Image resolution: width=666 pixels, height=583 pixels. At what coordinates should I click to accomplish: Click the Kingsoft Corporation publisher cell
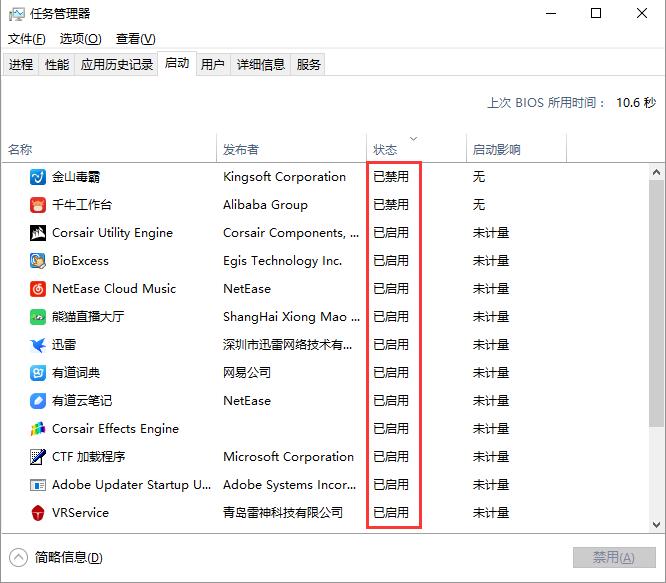click(x=285, y=177)
